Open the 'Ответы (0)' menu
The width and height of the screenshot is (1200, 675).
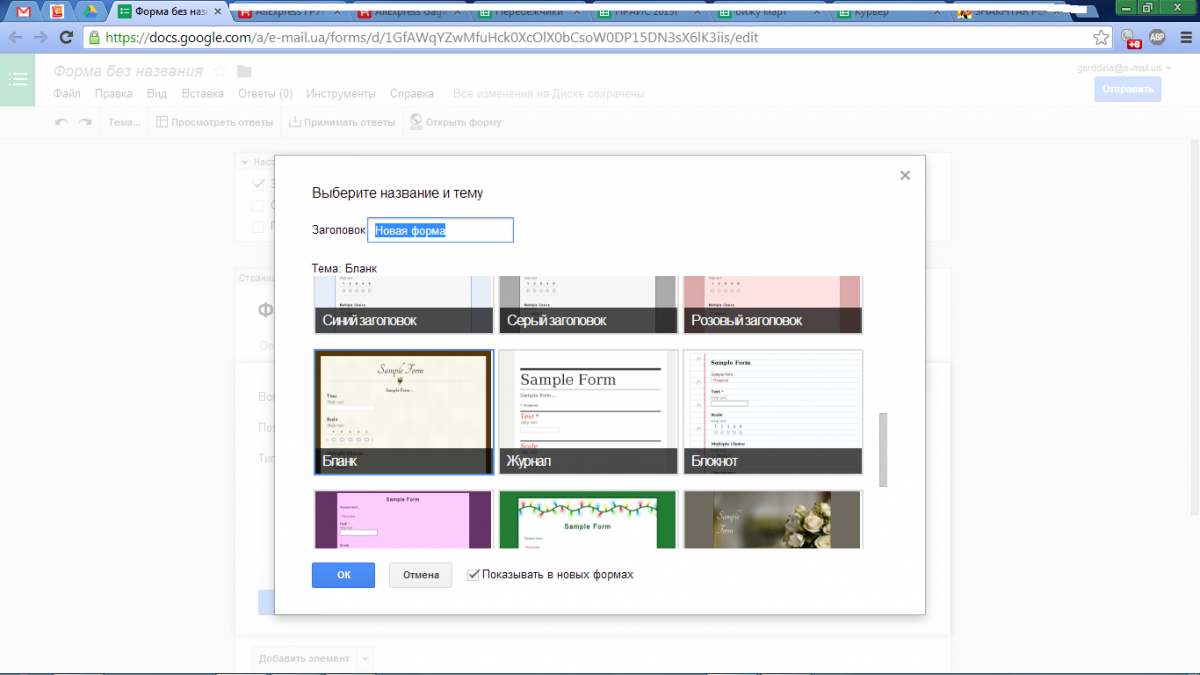click(x=265, y=94)
